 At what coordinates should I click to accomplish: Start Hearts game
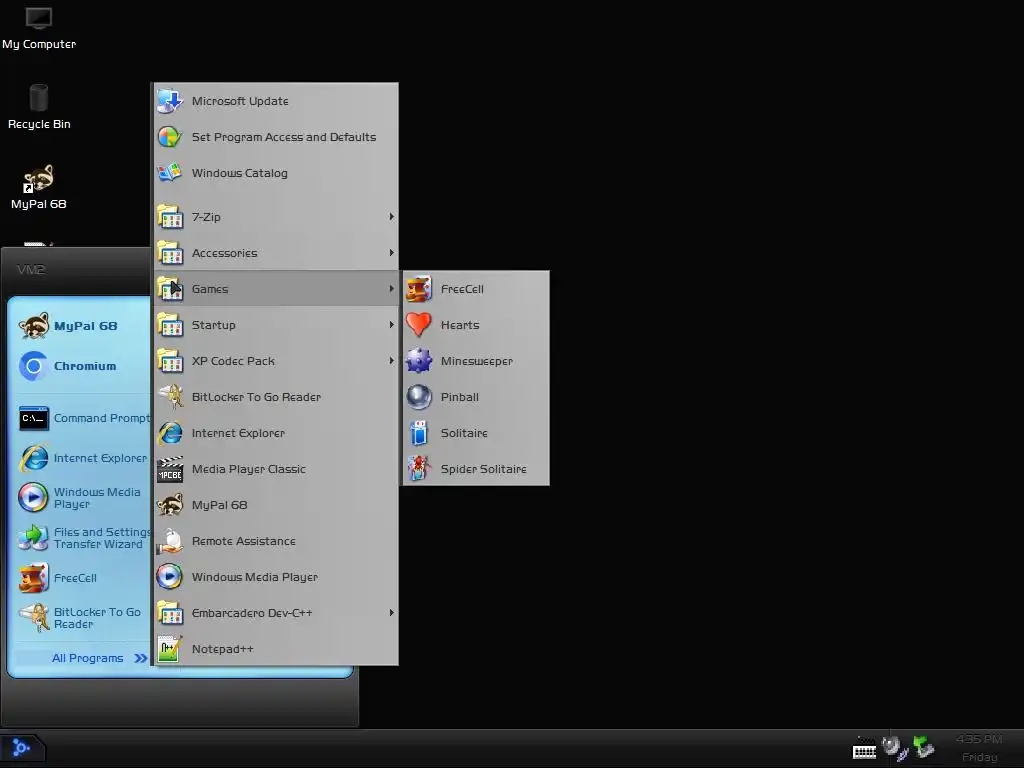point(476,325)
